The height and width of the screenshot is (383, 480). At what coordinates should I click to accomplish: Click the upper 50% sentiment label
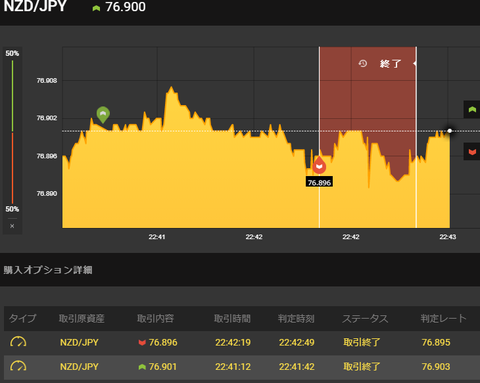point(12,53)
